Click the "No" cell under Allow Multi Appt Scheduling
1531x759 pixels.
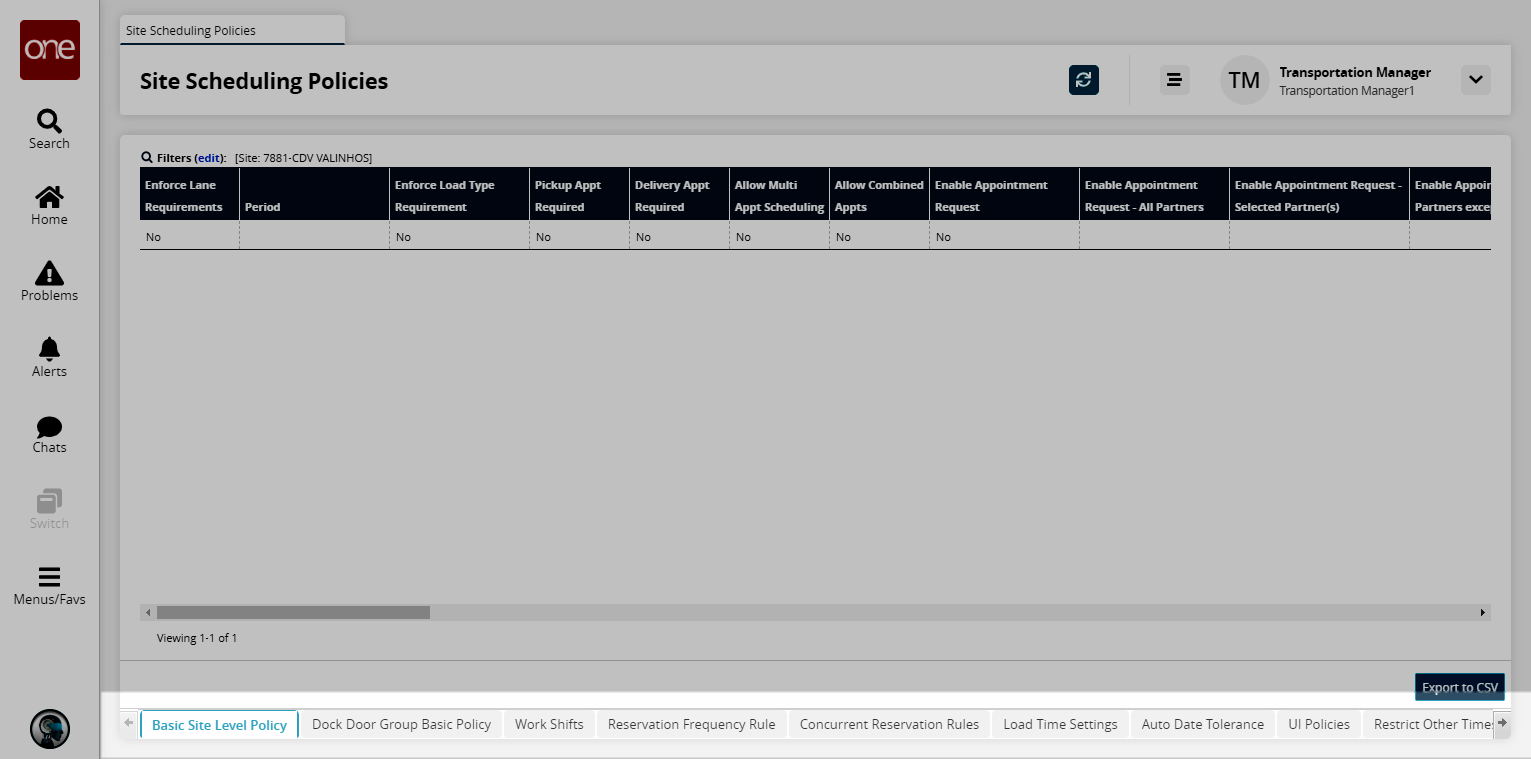[x=779, y=237]
